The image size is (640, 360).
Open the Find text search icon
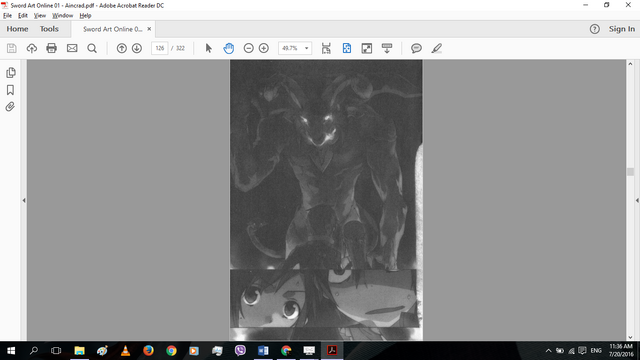click(x=92, y=48)
